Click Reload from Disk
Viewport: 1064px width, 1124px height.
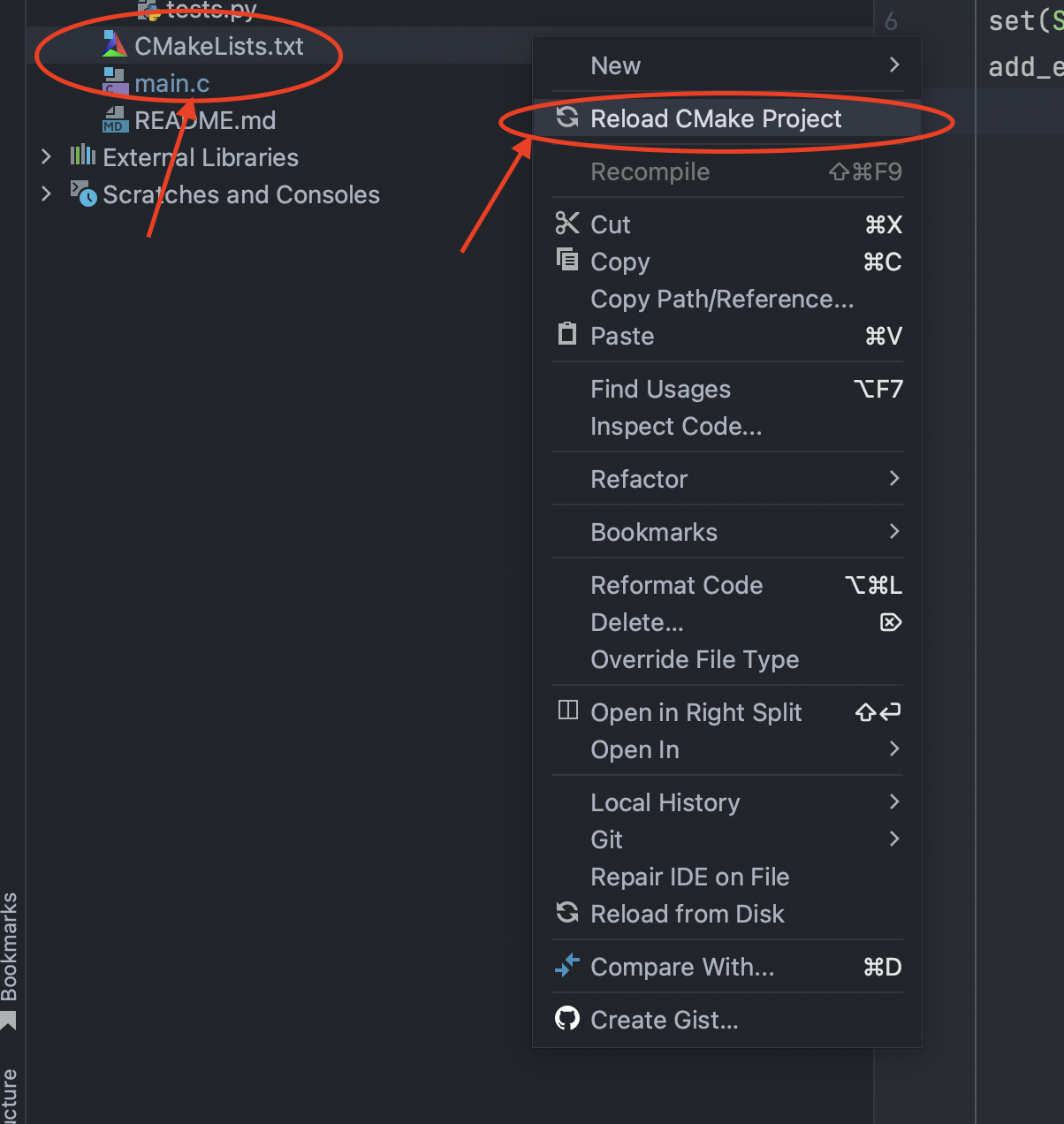687,914
